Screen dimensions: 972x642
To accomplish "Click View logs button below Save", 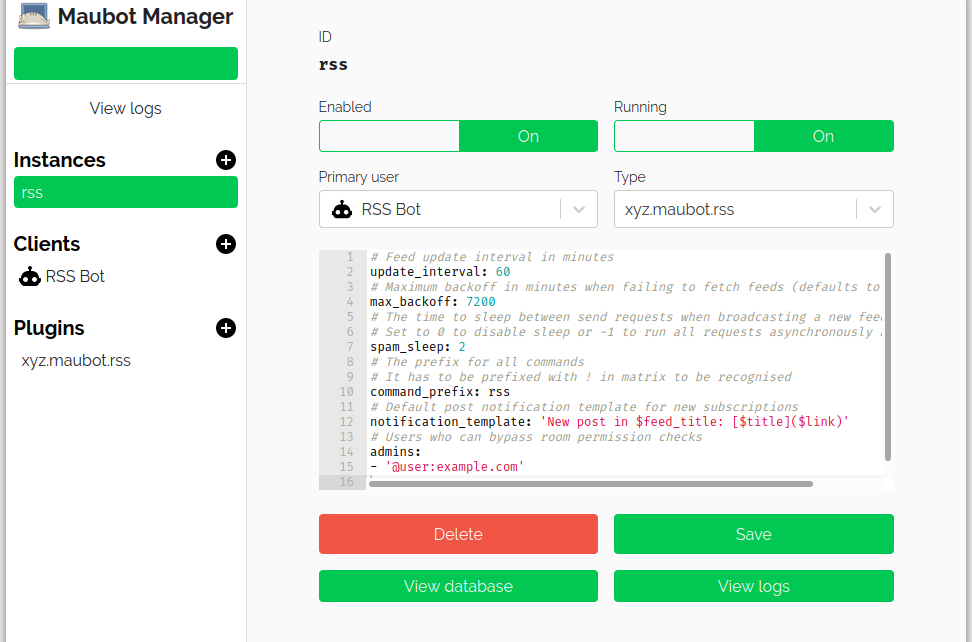I will (x=754, y=586).
